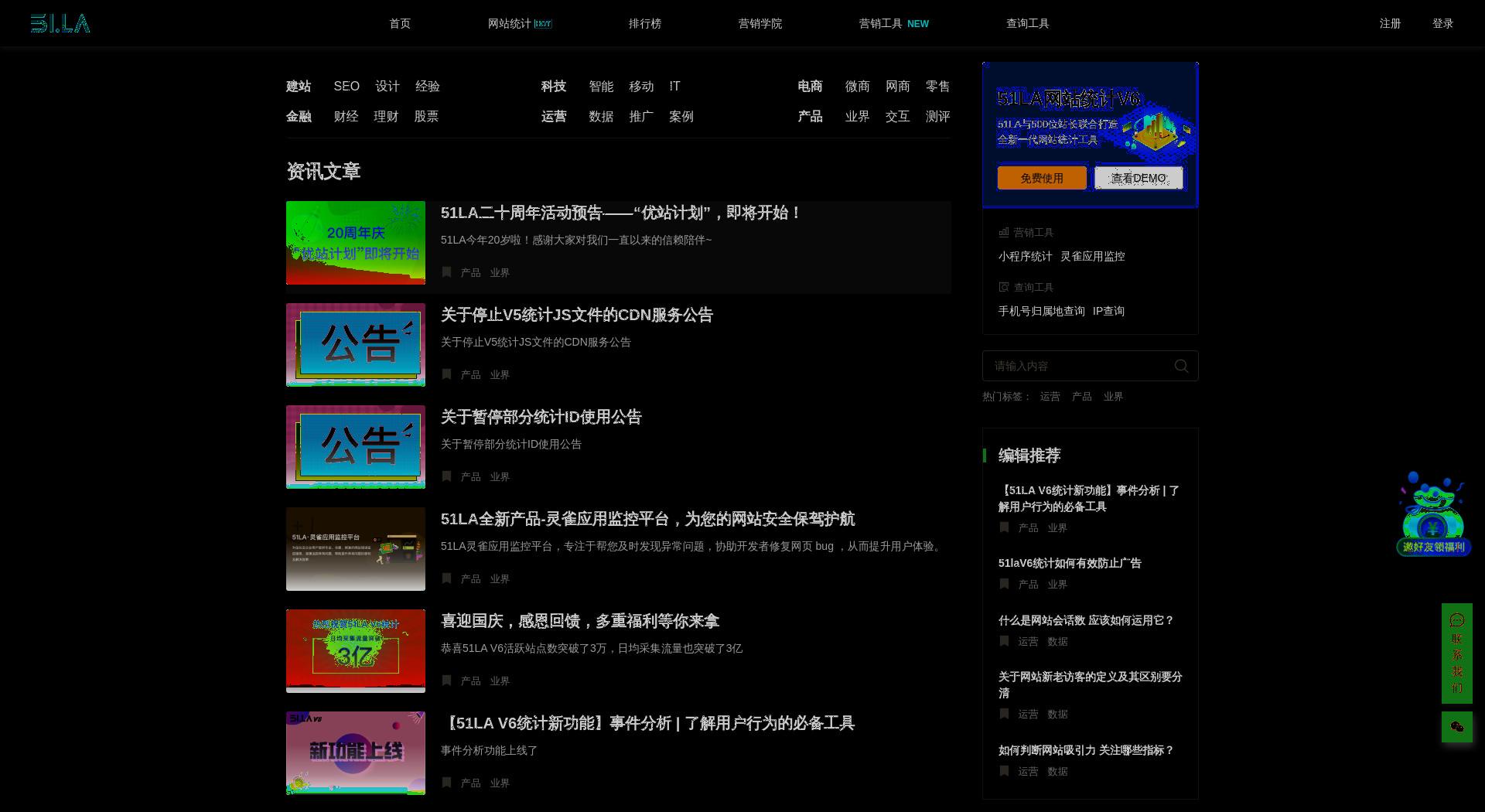Go to 首页 in top navigation
This screenshot has width=1485, height=812.
pos(400,23)
